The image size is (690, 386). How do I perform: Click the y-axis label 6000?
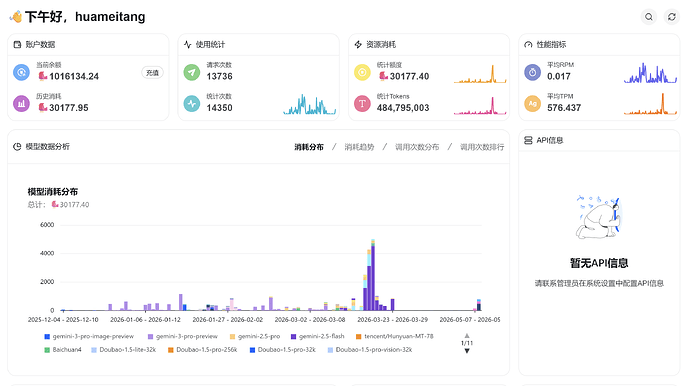pos(47,225)
